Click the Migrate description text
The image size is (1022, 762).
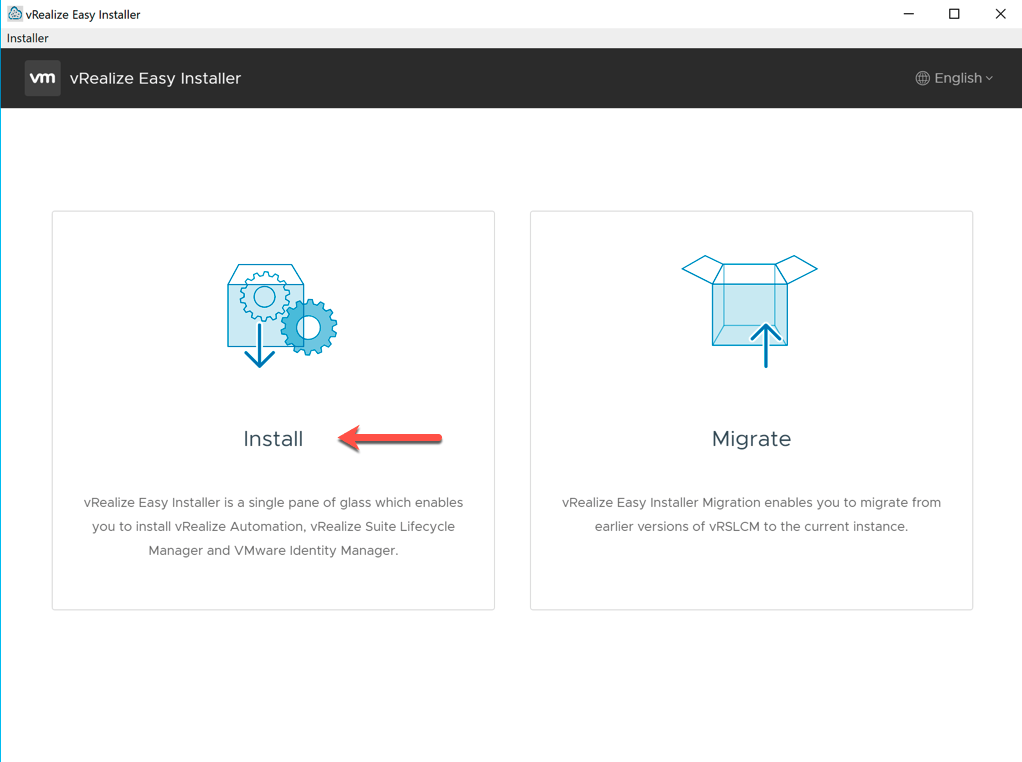pos(751,513)
